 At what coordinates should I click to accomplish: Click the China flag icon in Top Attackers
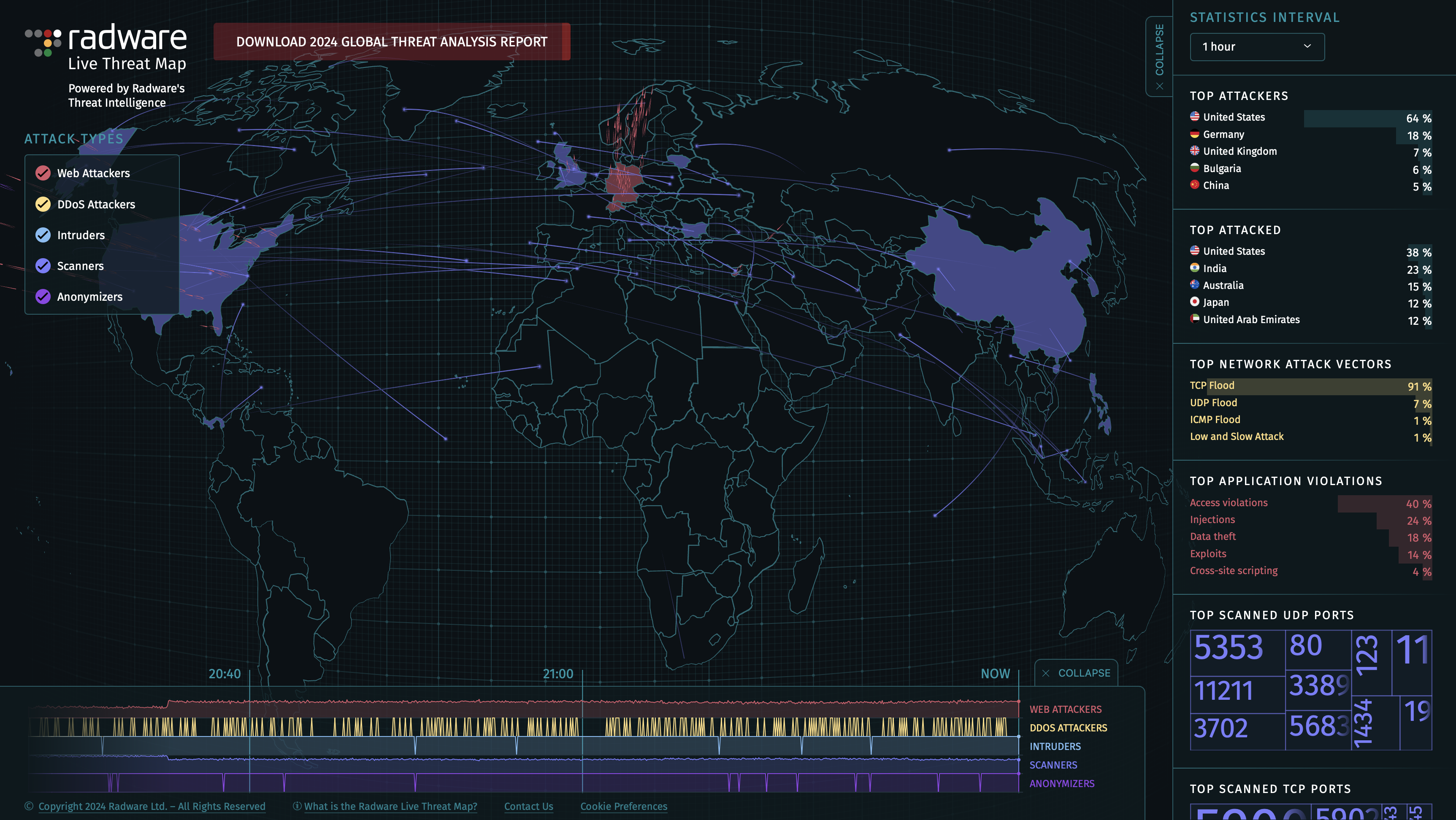[1194, 185]
